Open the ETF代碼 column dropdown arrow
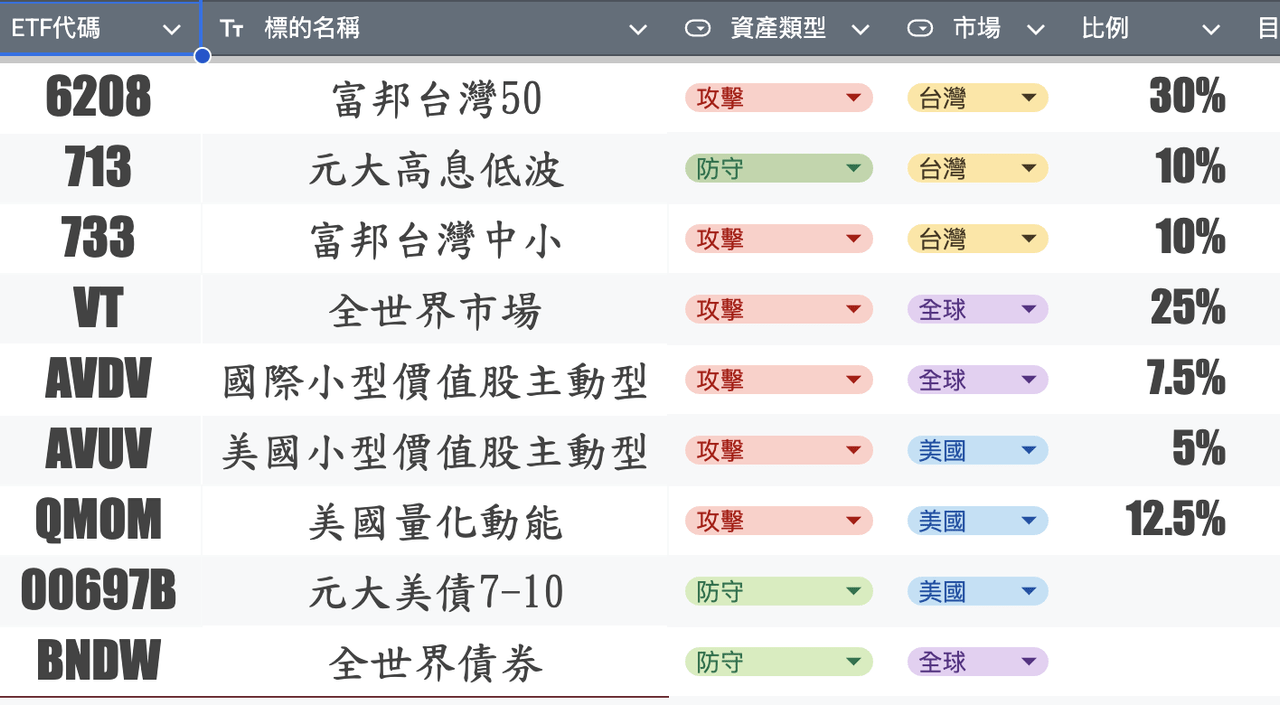 click(x=171, y=30)
